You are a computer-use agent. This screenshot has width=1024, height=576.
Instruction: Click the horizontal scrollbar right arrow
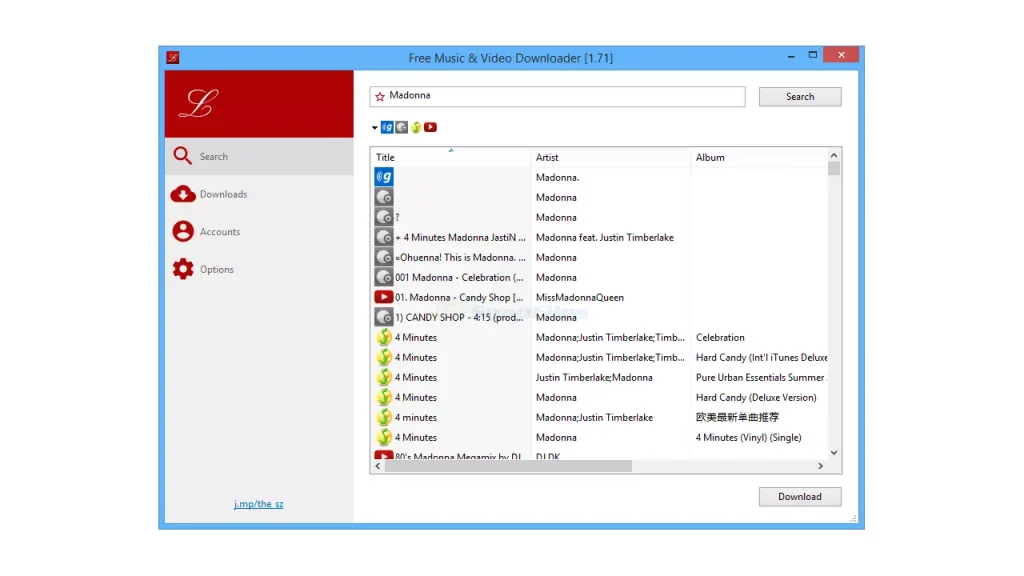(x=821, y=466)
